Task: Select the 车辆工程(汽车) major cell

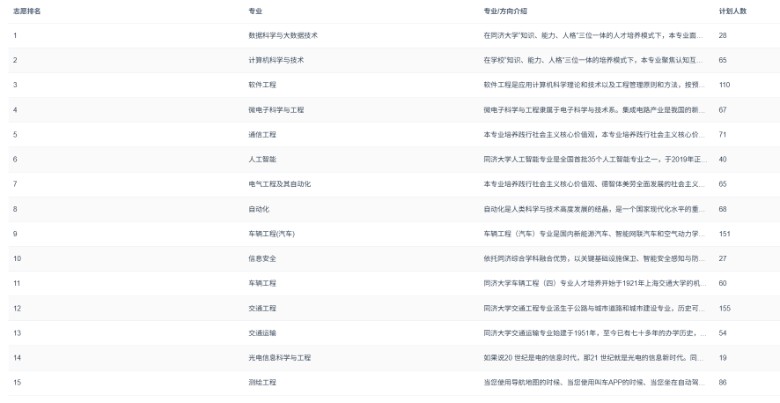Action: 274,233
